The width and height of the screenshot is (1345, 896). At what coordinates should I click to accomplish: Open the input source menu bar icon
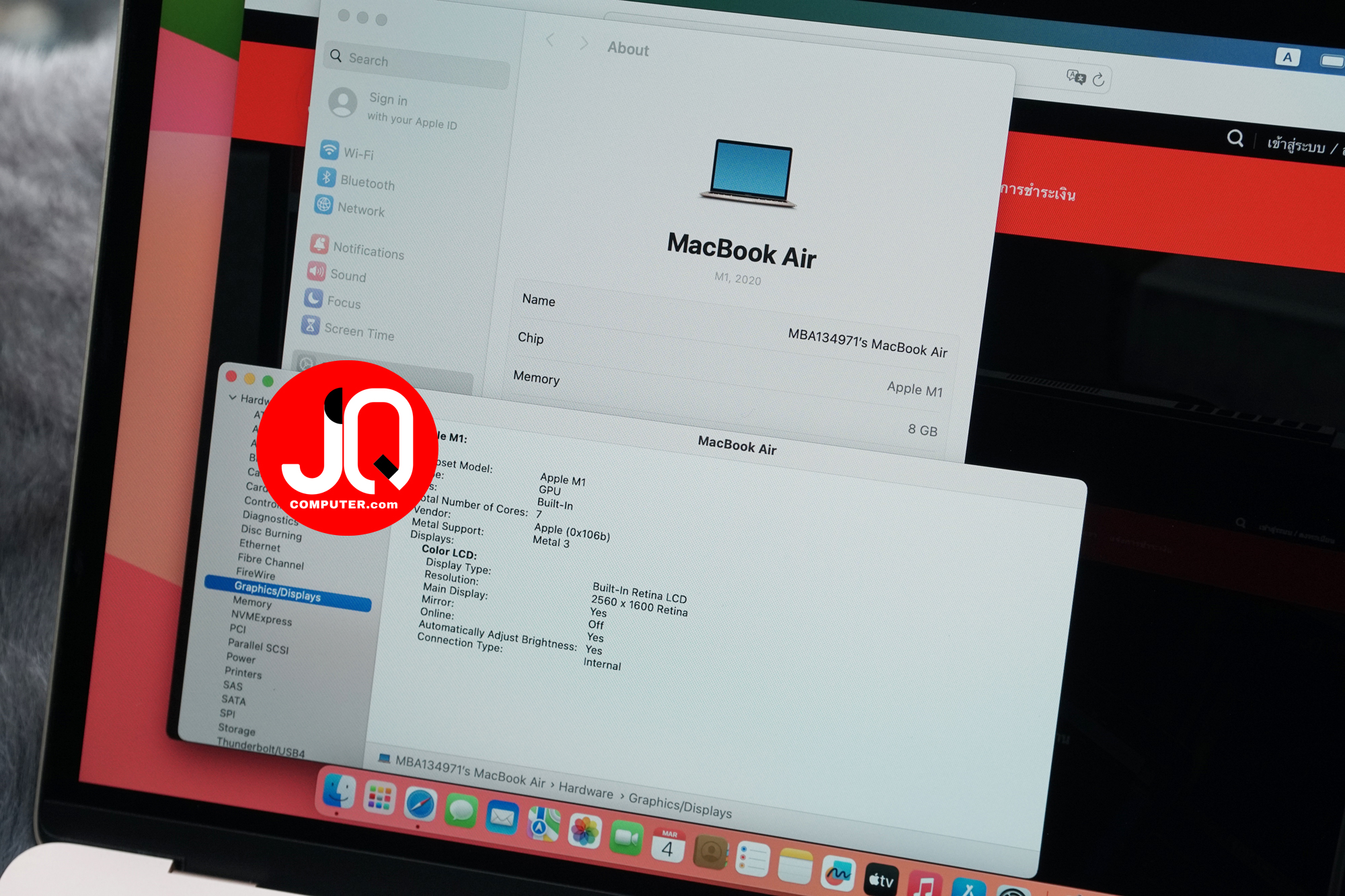coord(1287,57)
